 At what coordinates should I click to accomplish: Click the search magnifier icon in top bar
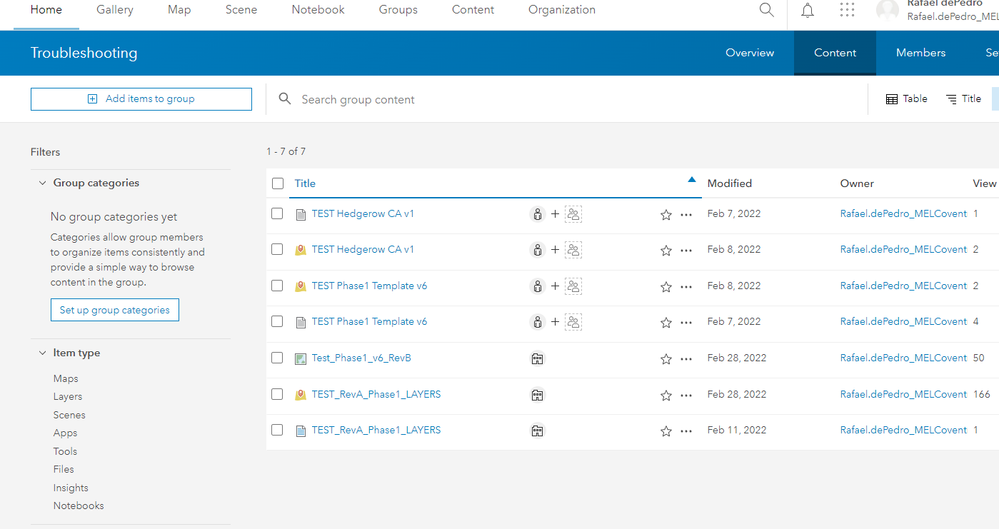click(766, 10)
